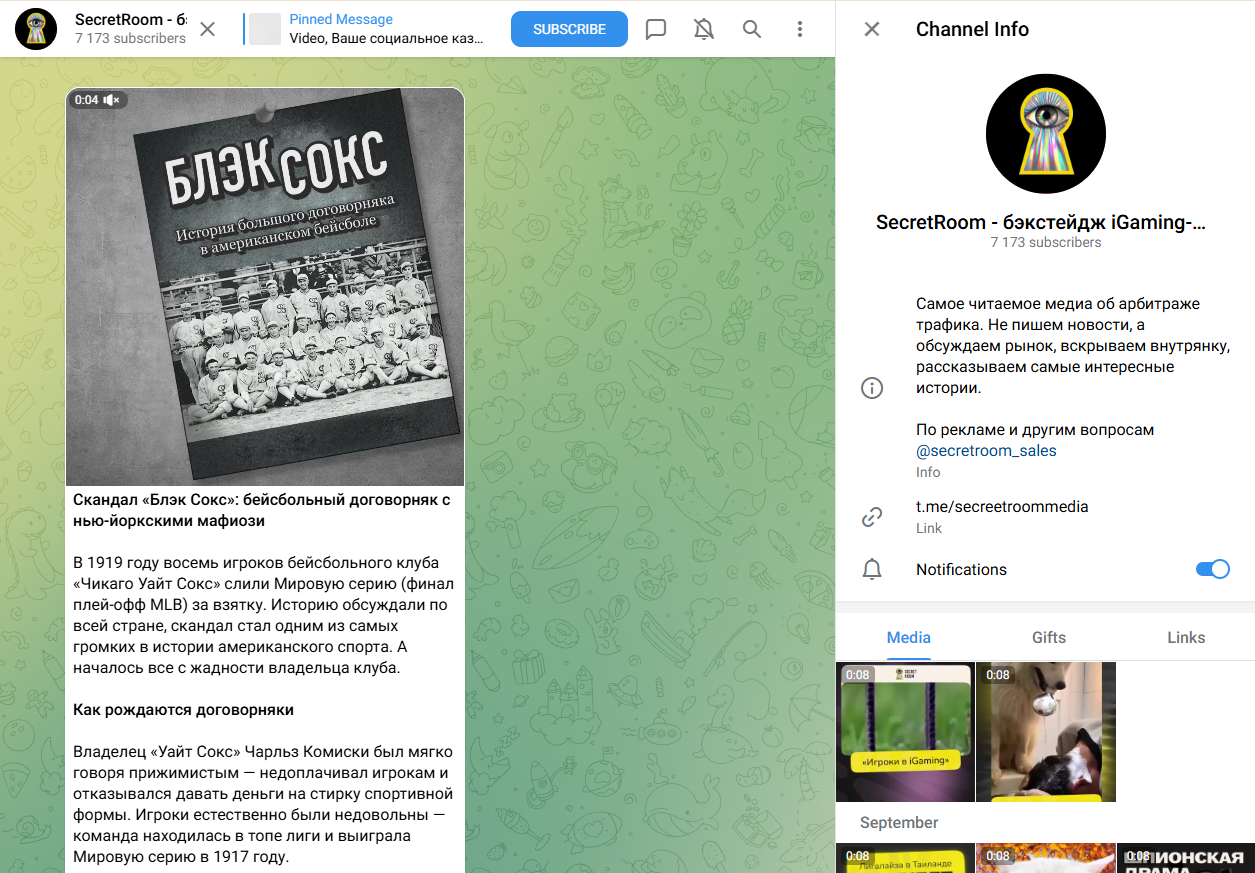Search within this channel
The height and width of the screenshot is (873, 1255).
tap(752, 29)
